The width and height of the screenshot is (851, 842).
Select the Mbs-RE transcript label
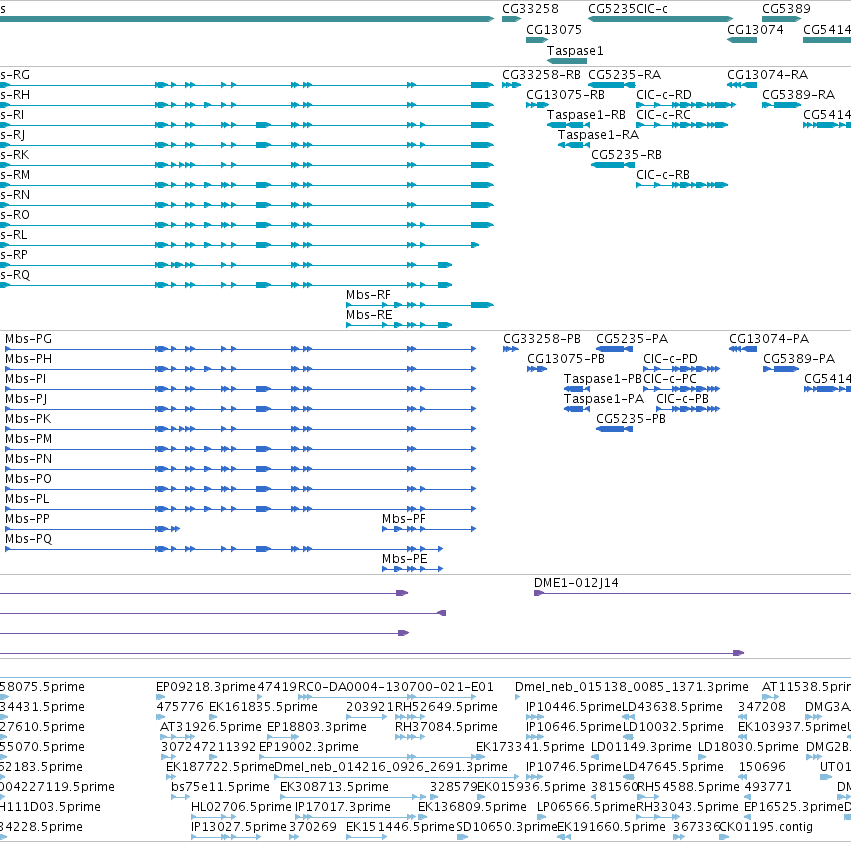(369, 315)
